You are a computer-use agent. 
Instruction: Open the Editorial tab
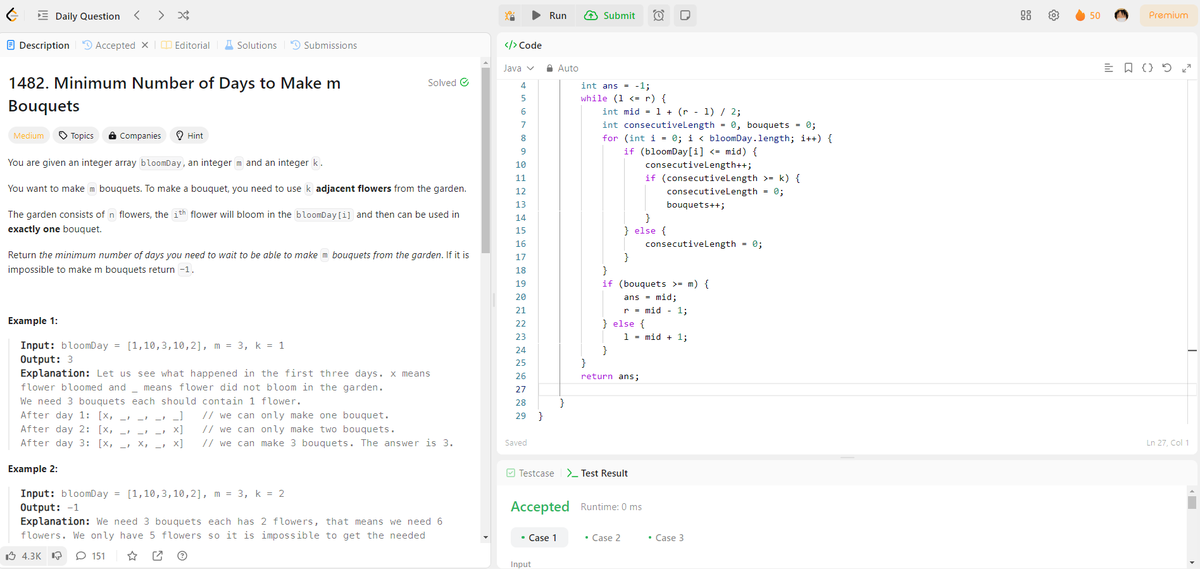pyautogui.click(x=186, y=45)
